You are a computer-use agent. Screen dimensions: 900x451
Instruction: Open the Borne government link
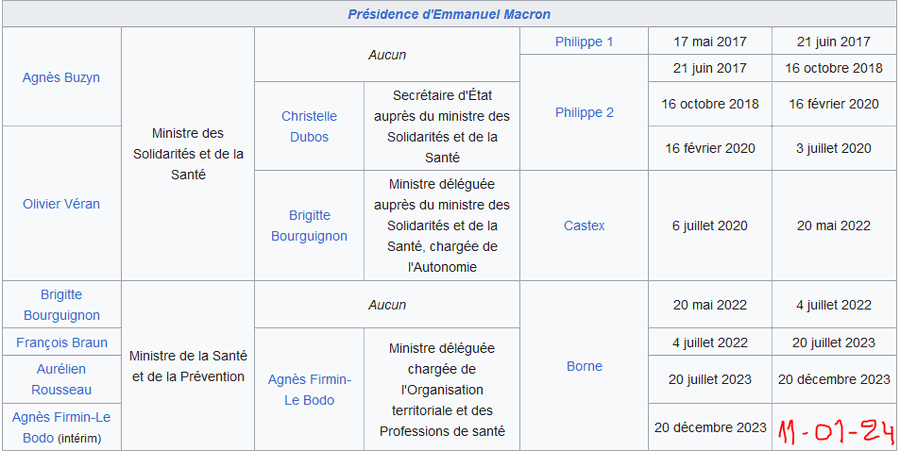(x=584, y=366)
